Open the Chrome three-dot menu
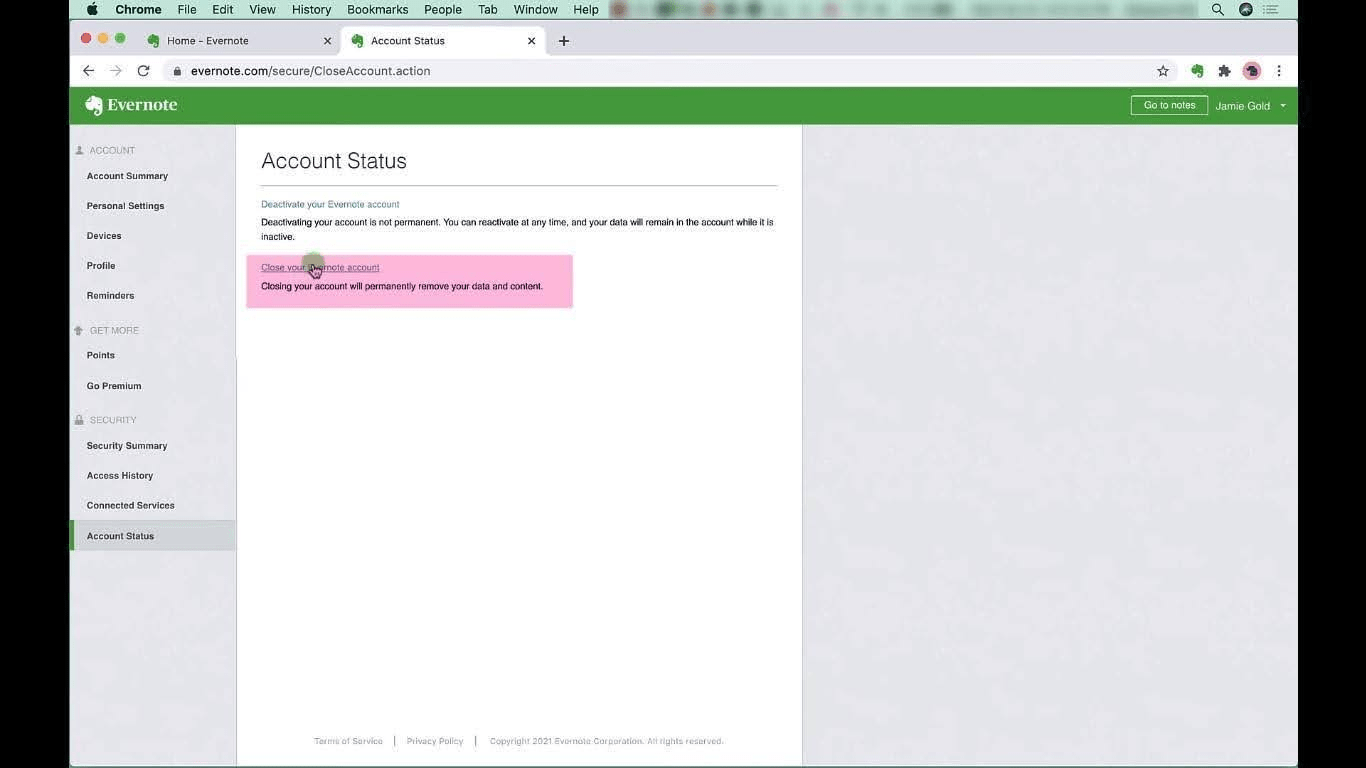Screen dimensions: 1366x768 coord(1279,71)
